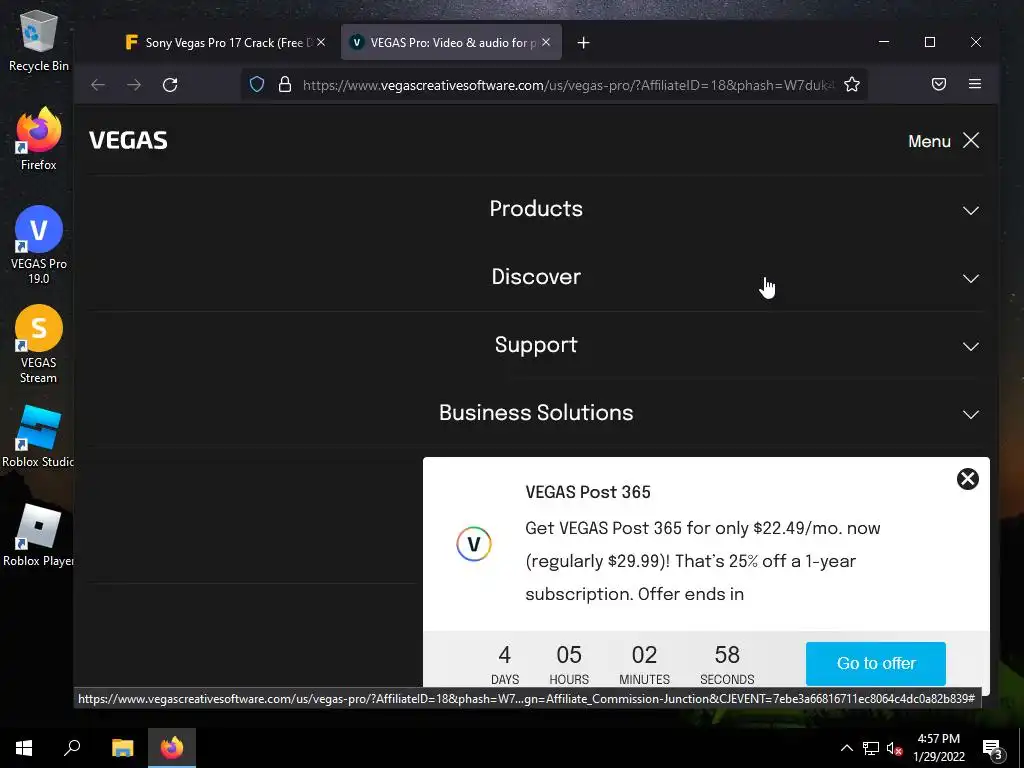
Task: Open the taskbar clock and date
Action: pos(938,748)
